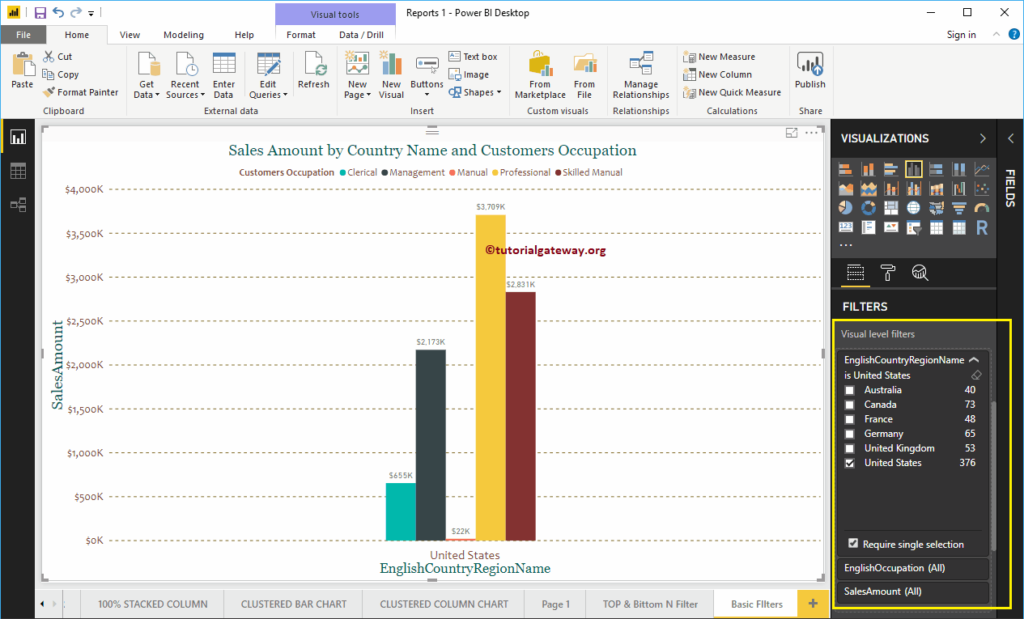The image size is (1024, 619).
Task: Add a new report page
Action: click(812, 603)
